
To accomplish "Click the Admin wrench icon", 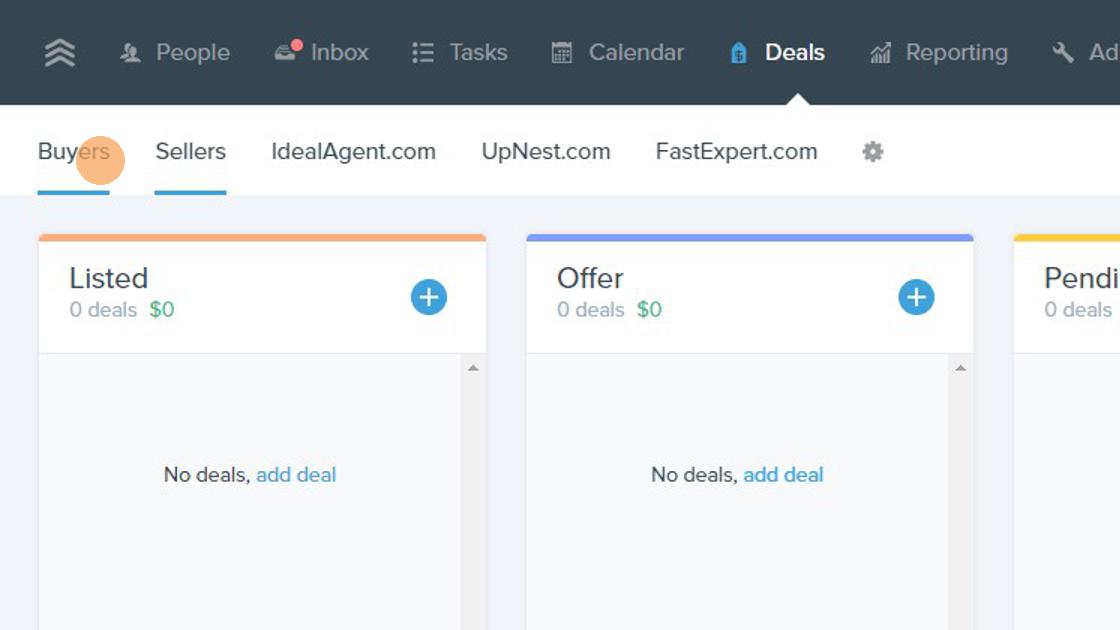I will [1063, 53].
